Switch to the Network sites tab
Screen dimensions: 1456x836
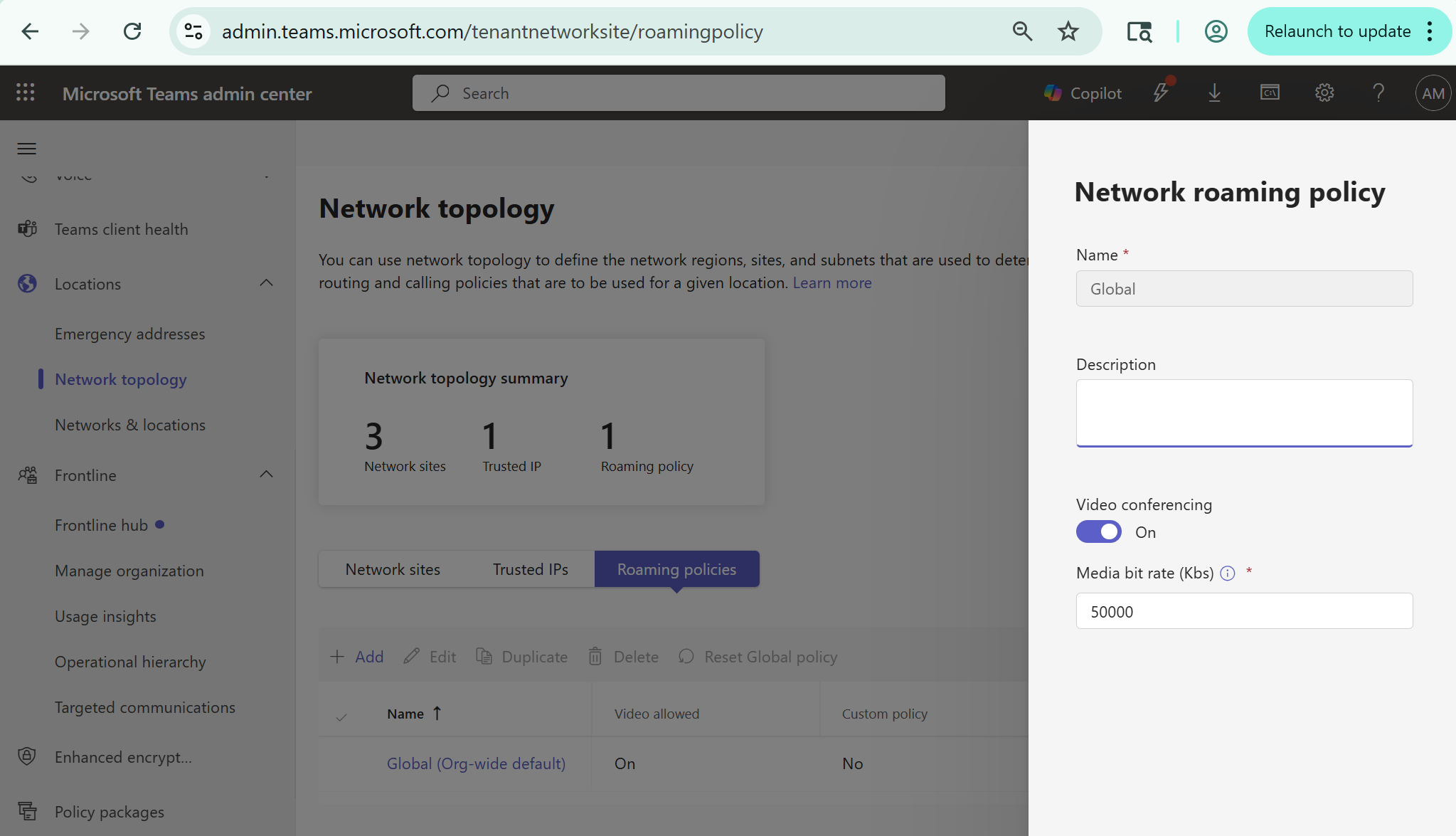(x=392, y=569)
